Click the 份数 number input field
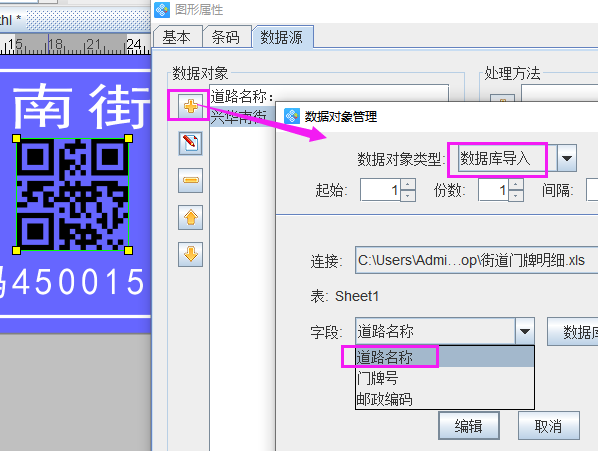This screenshot has height=451, width=598. pos(494,190)
